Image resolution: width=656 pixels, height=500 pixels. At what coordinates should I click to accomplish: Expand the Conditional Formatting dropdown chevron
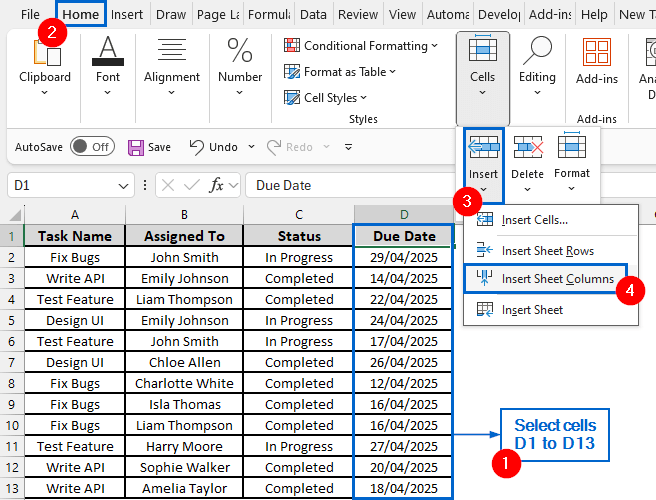tap(434, 45)
